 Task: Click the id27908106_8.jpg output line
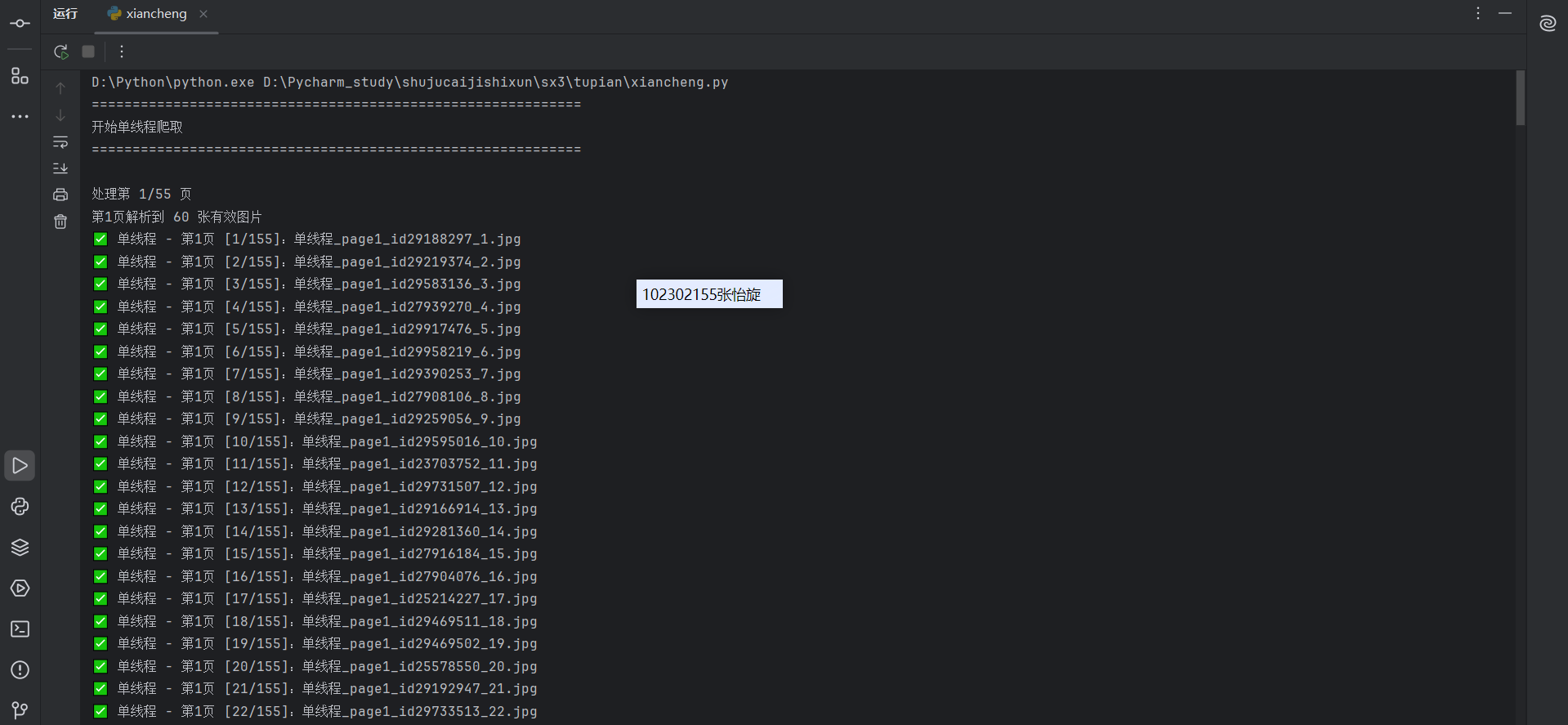(307, 396)
